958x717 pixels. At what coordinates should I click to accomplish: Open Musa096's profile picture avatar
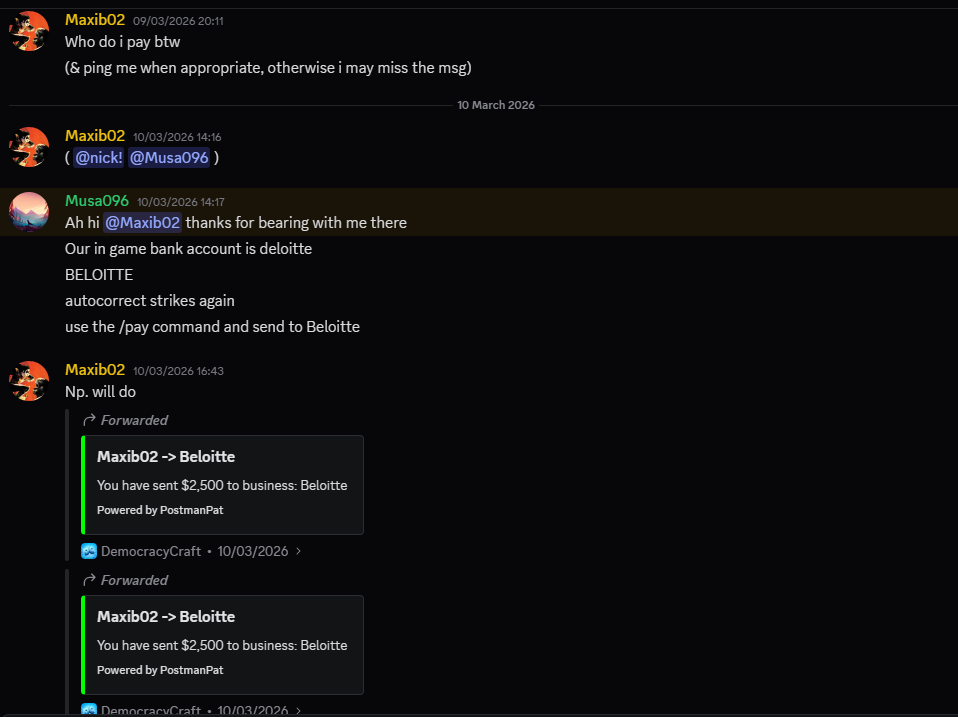click(29, 211)
